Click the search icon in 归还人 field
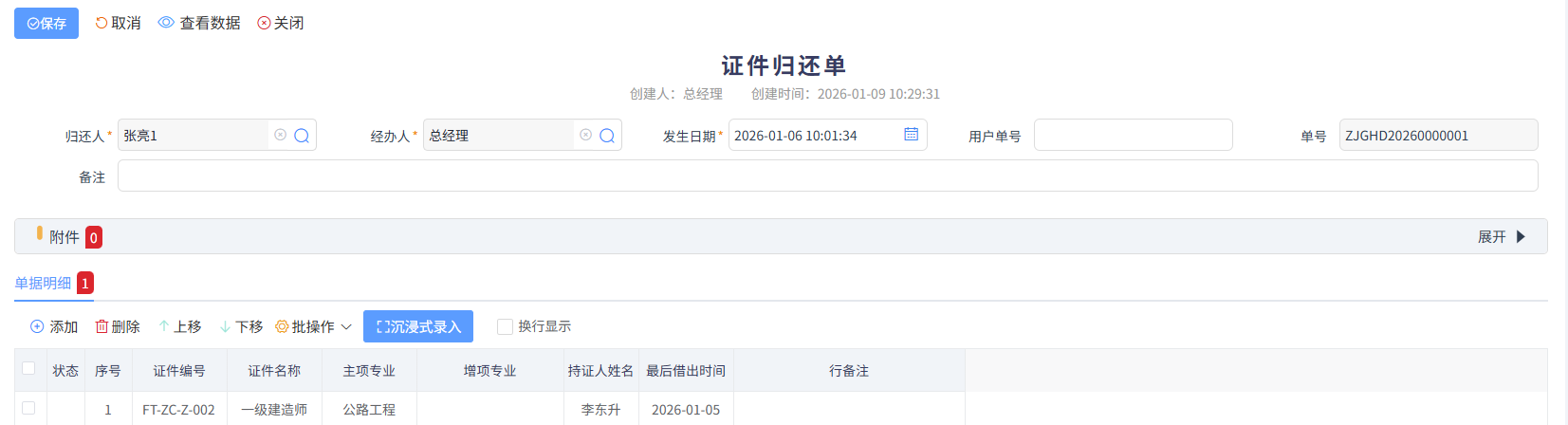Screen dimensions: 1568x425 coord(302,136)
